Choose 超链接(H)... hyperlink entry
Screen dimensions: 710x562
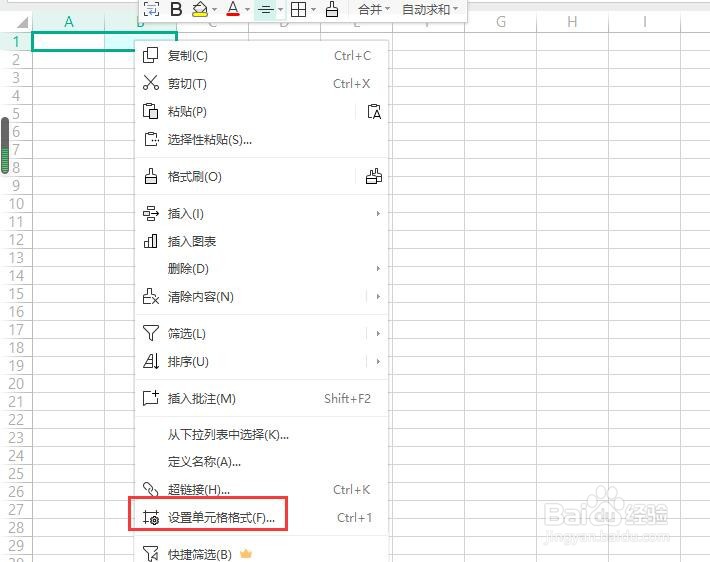(x=262, y=490)
